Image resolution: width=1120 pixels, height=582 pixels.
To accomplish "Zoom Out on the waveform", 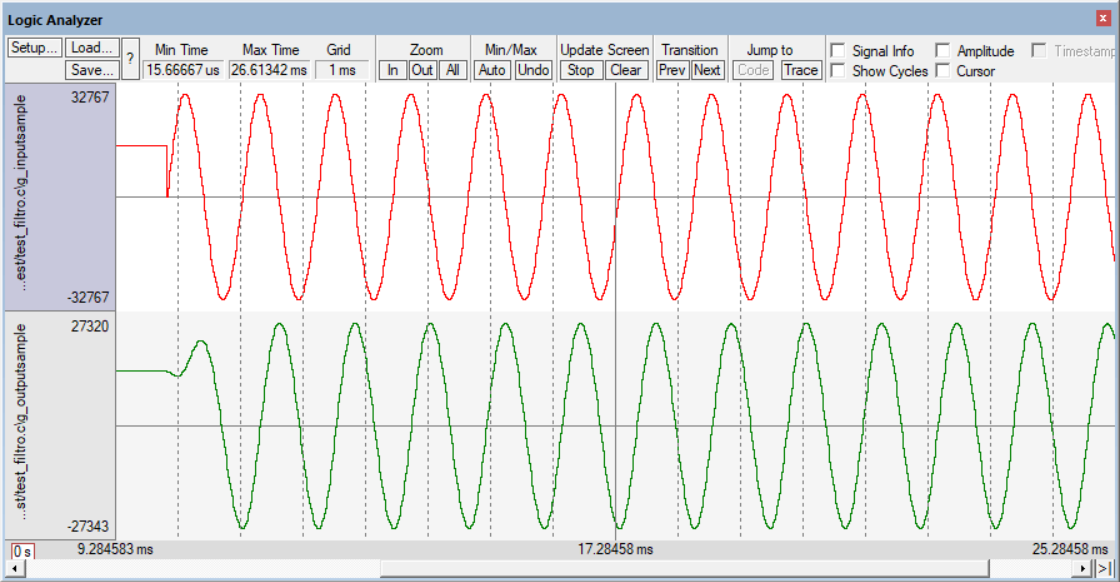I will click(423, 70).
